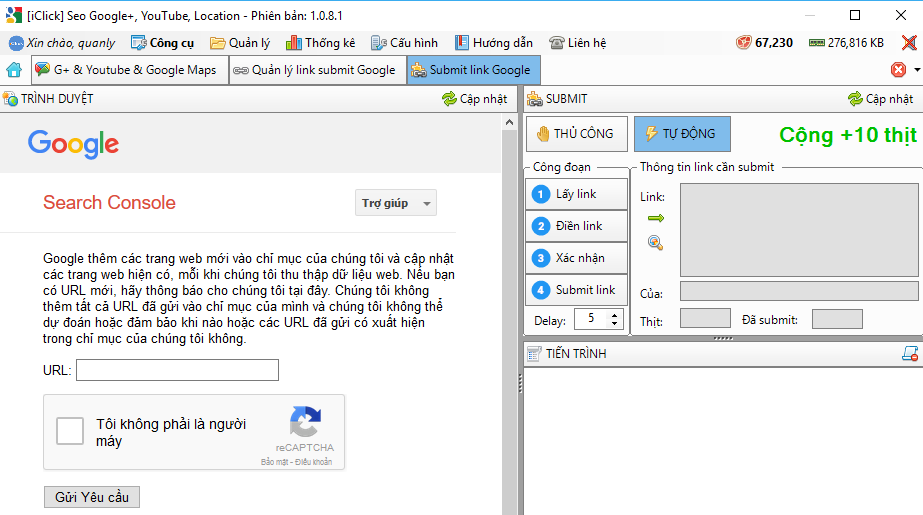Click the vertical splitter grip beside browser
Screen dimensions: 923x515
pyautogui.click(x=520, y=383)
